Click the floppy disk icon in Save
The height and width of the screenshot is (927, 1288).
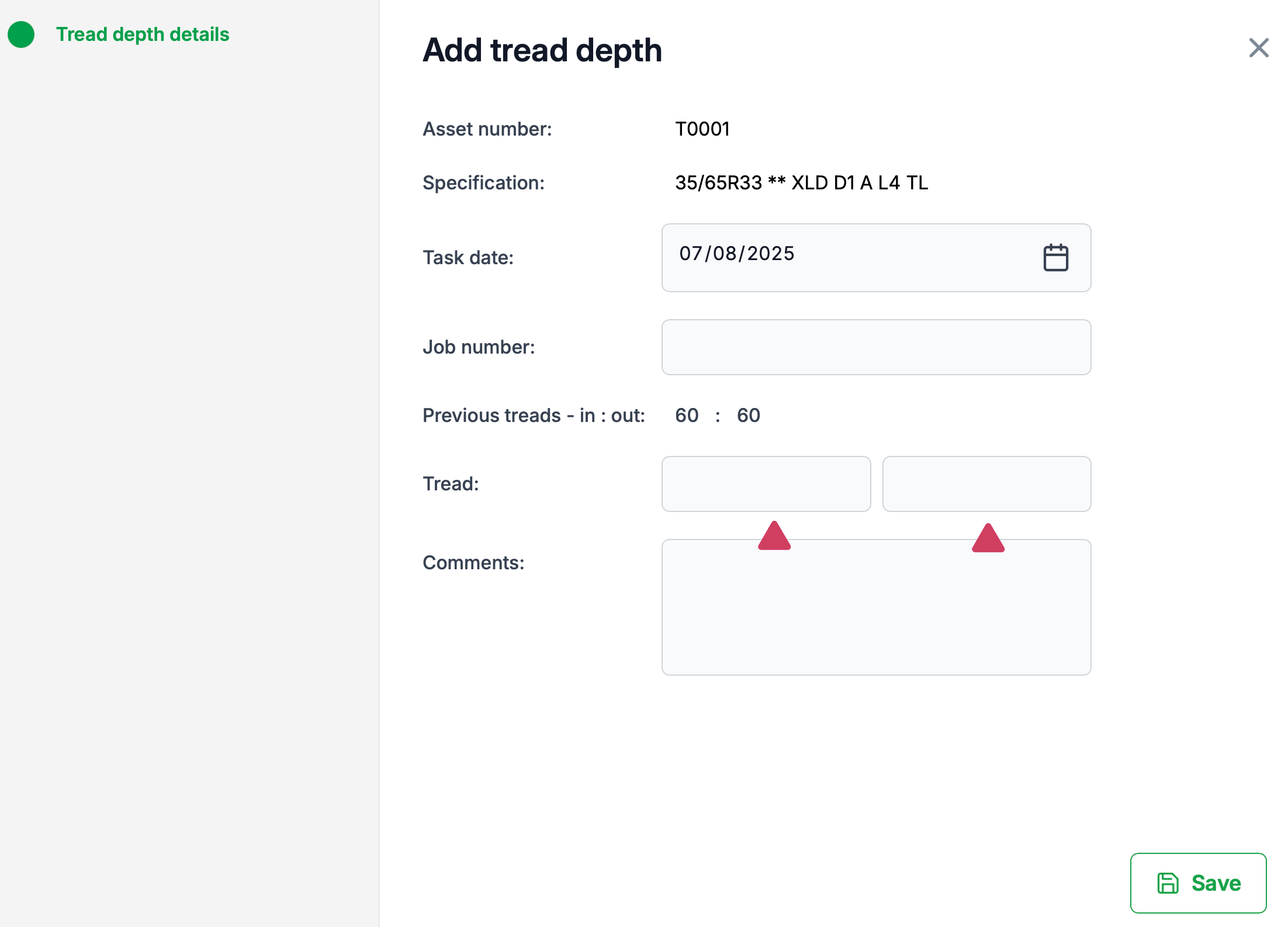coord(1168,883)
